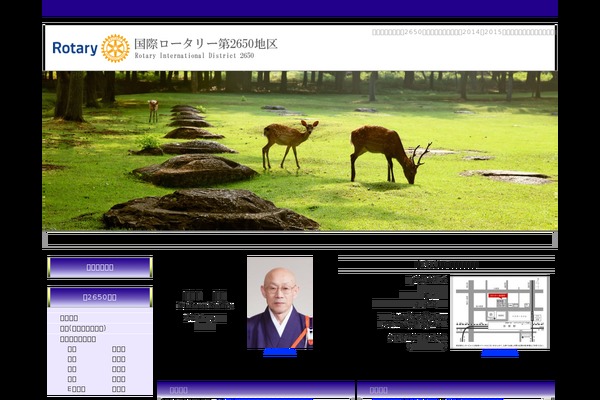Click the deer meadow banner image

coord(300,150)
